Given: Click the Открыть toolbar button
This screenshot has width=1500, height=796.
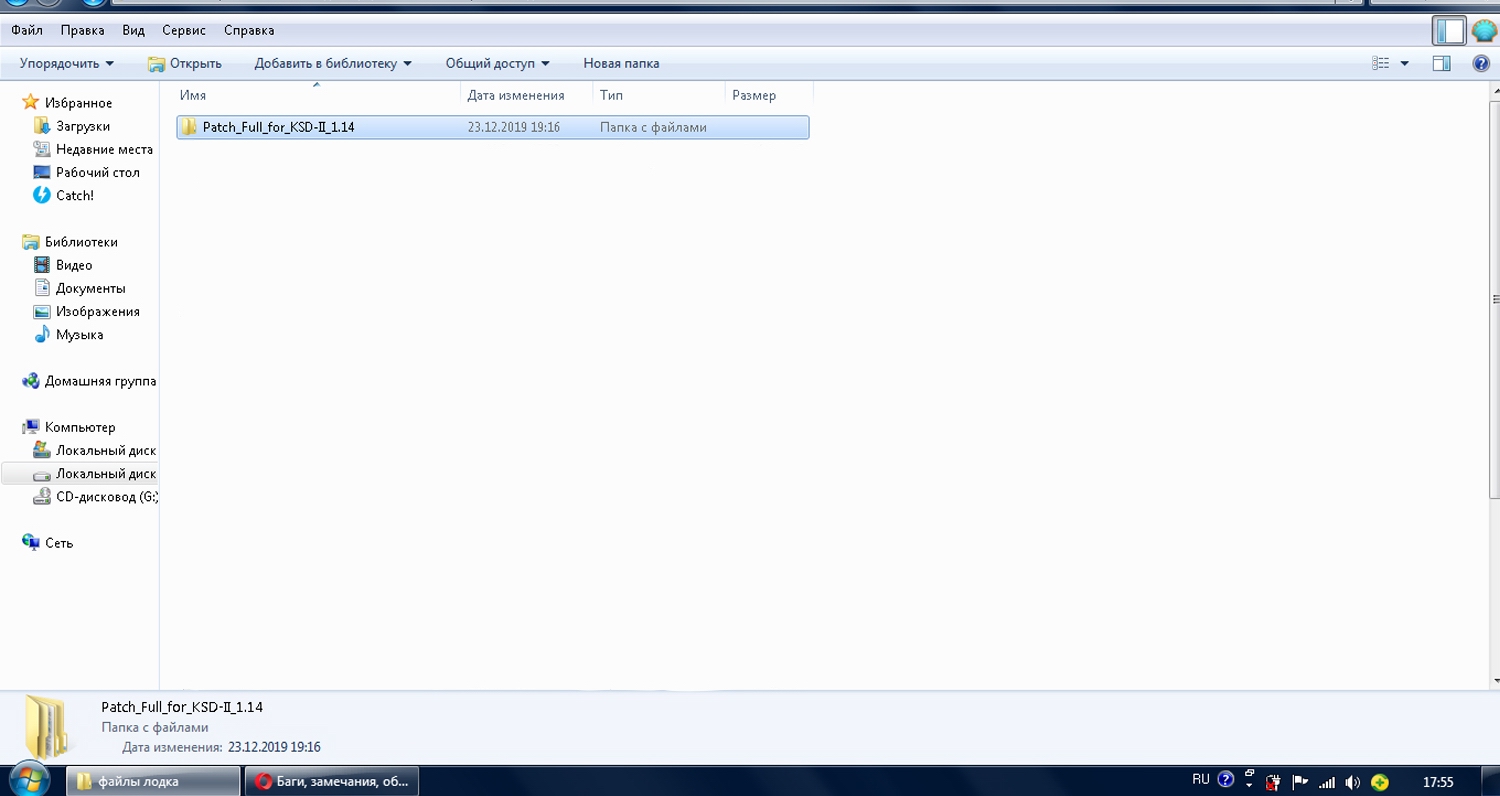Looking at the screenshot, I should [185, 63].
